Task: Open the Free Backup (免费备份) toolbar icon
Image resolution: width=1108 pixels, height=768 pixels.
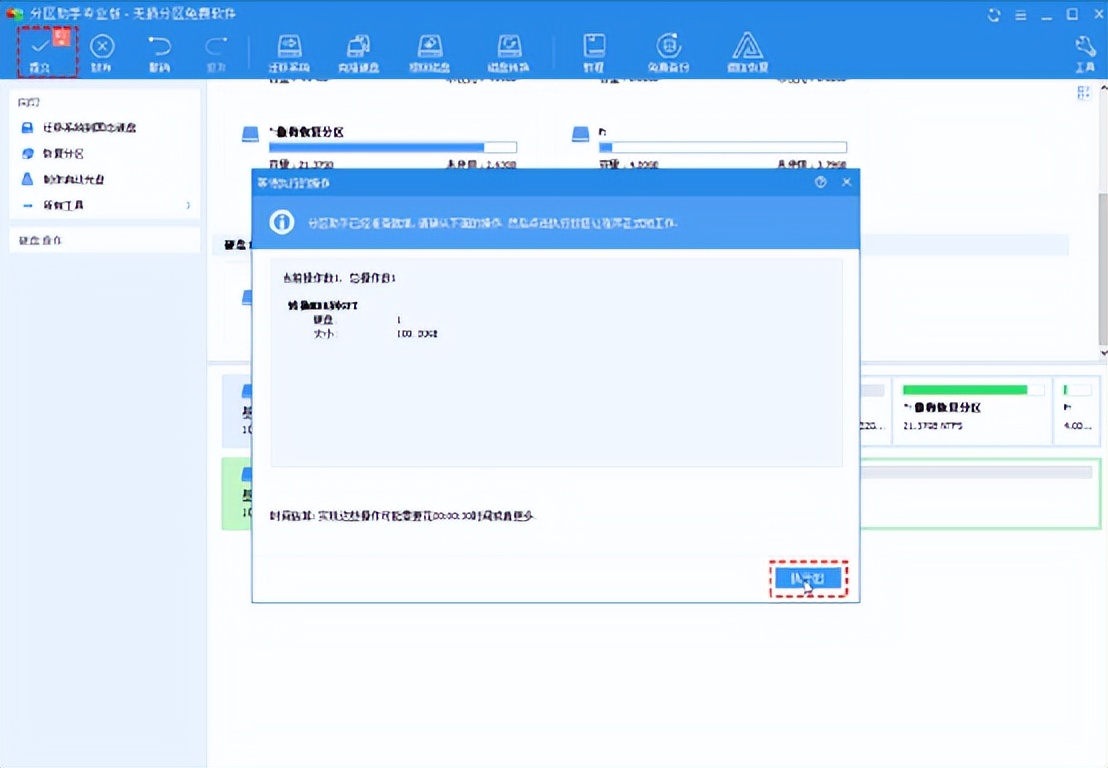Action: pos(668,53)
